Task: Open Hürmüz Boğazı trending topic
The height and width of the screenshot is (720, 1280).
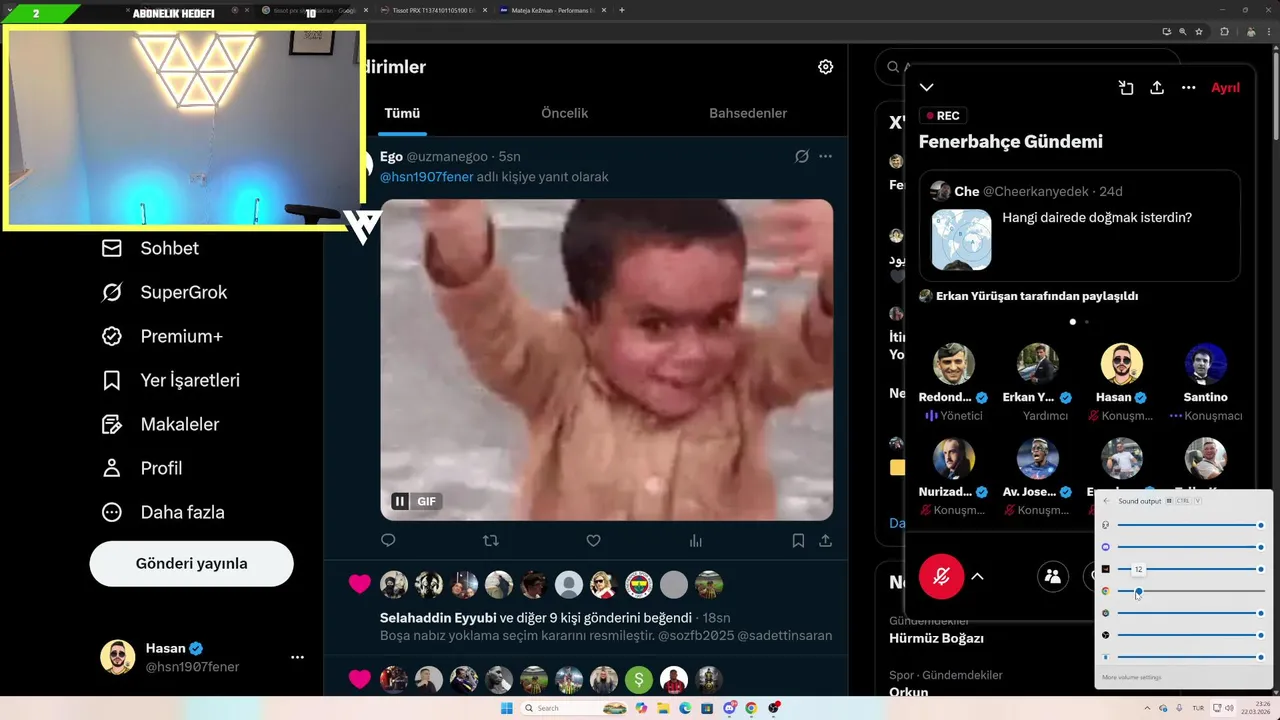Action: pyautogui.click(x=937, y=638)
